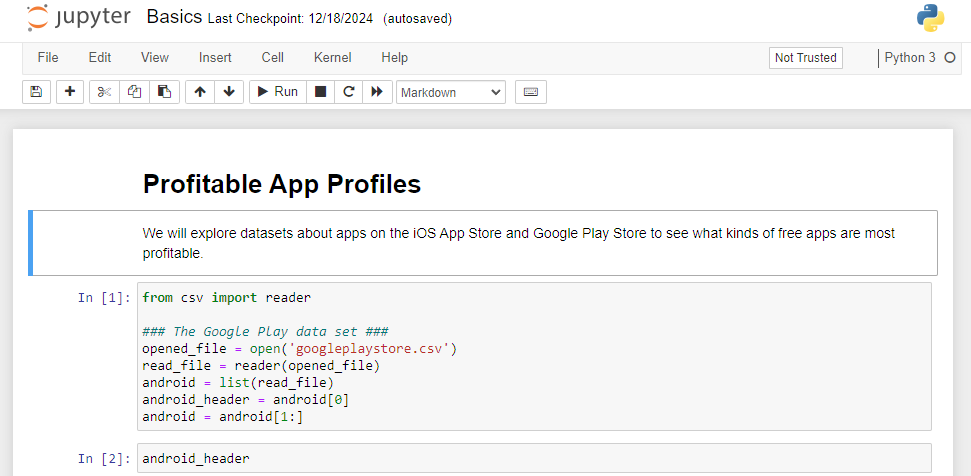This screenshot has width=971, height=476.
Task: Open the Insert menu
Action: point(215,58)
